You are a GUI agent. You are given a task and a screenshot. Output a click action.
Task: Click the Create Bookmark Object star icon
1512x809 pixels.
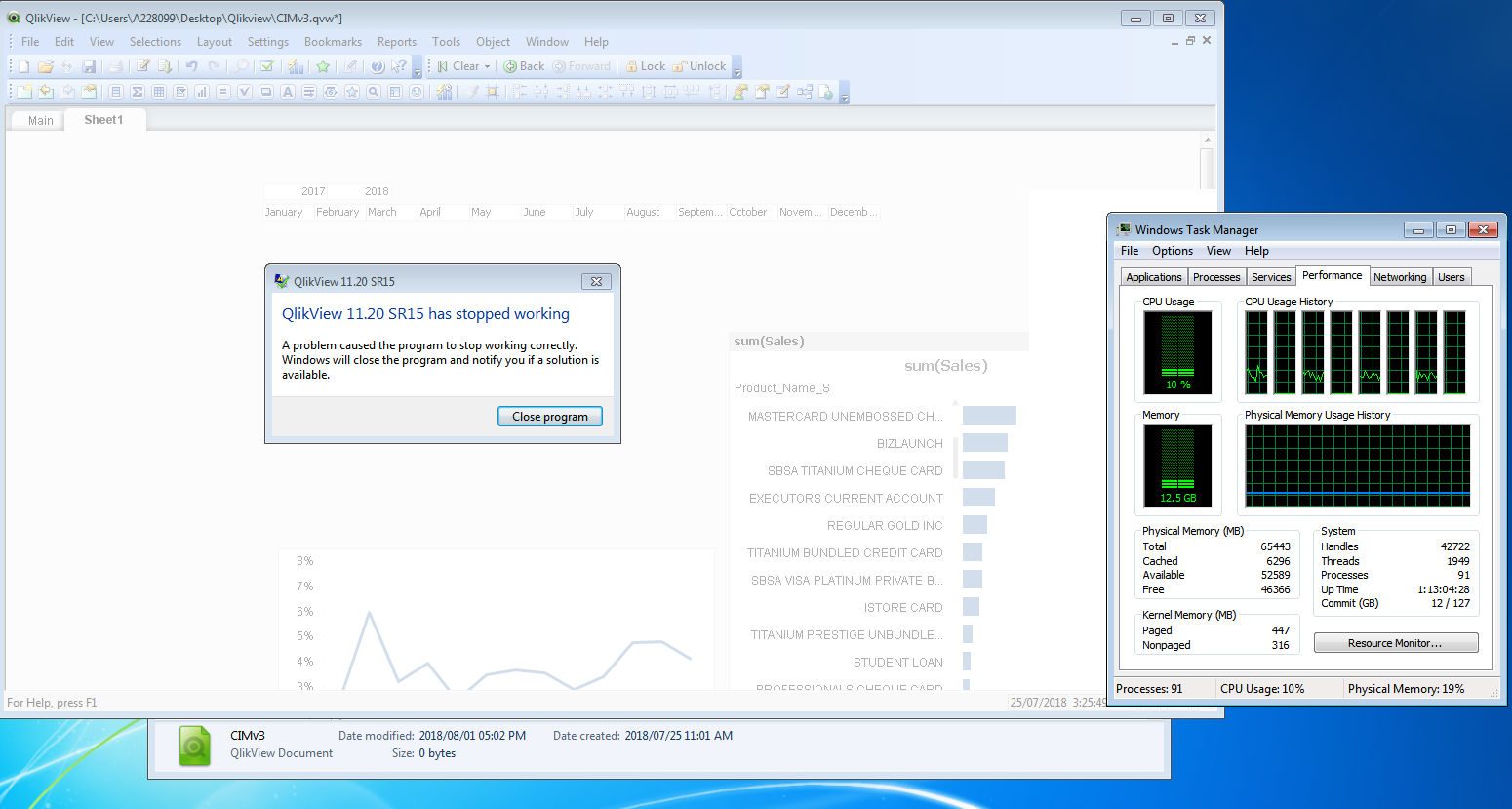[x=352, y=92]
